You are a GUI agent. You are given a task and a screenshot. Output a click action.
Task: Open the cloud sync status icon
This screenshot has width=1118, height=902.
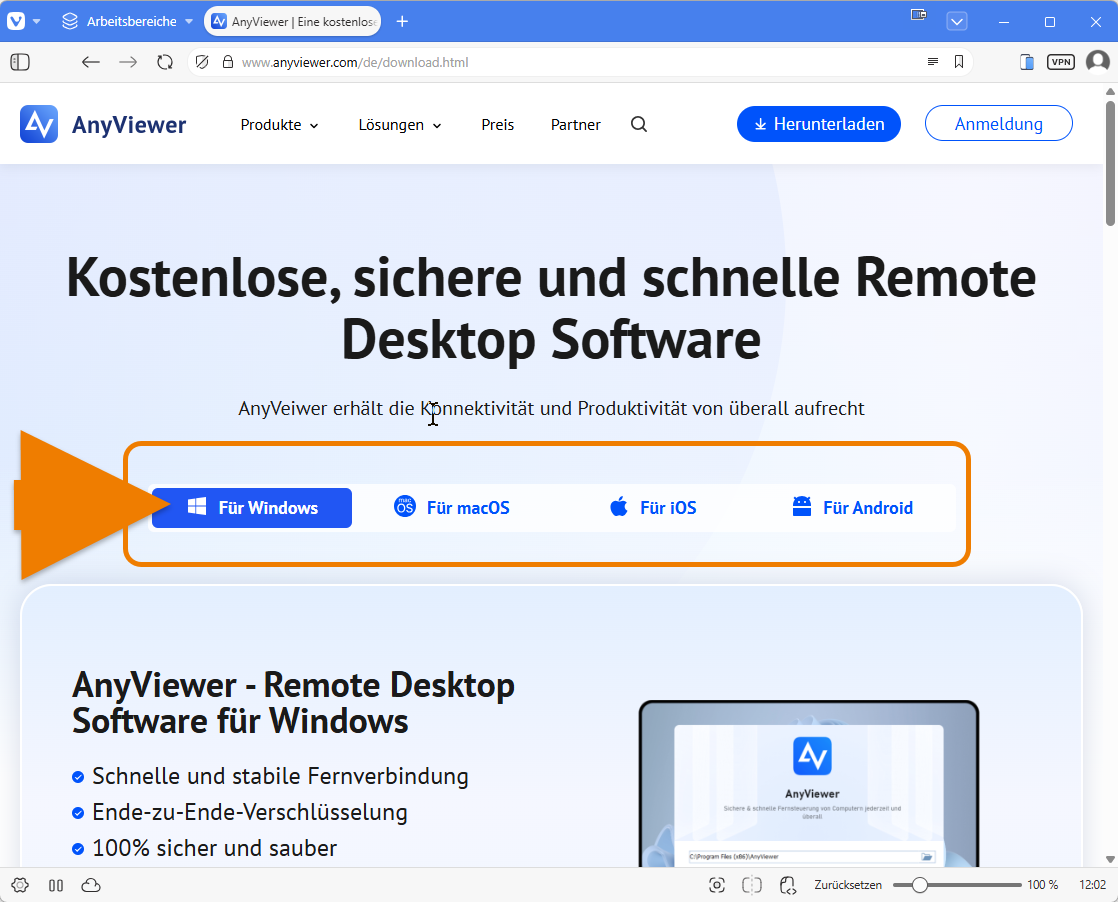(x=91, y=885)
